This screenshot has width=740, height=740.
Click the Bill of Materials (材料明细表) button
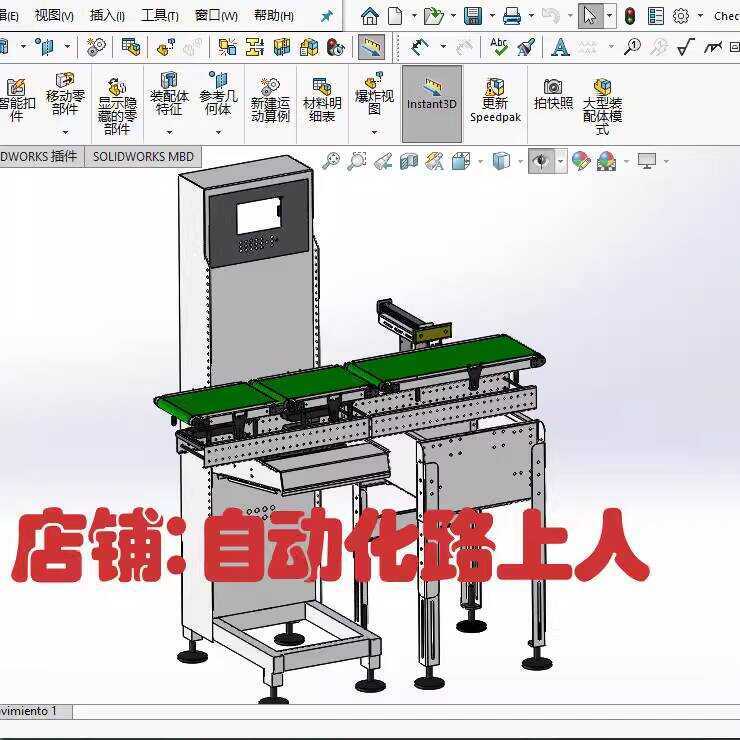[322, 100]
